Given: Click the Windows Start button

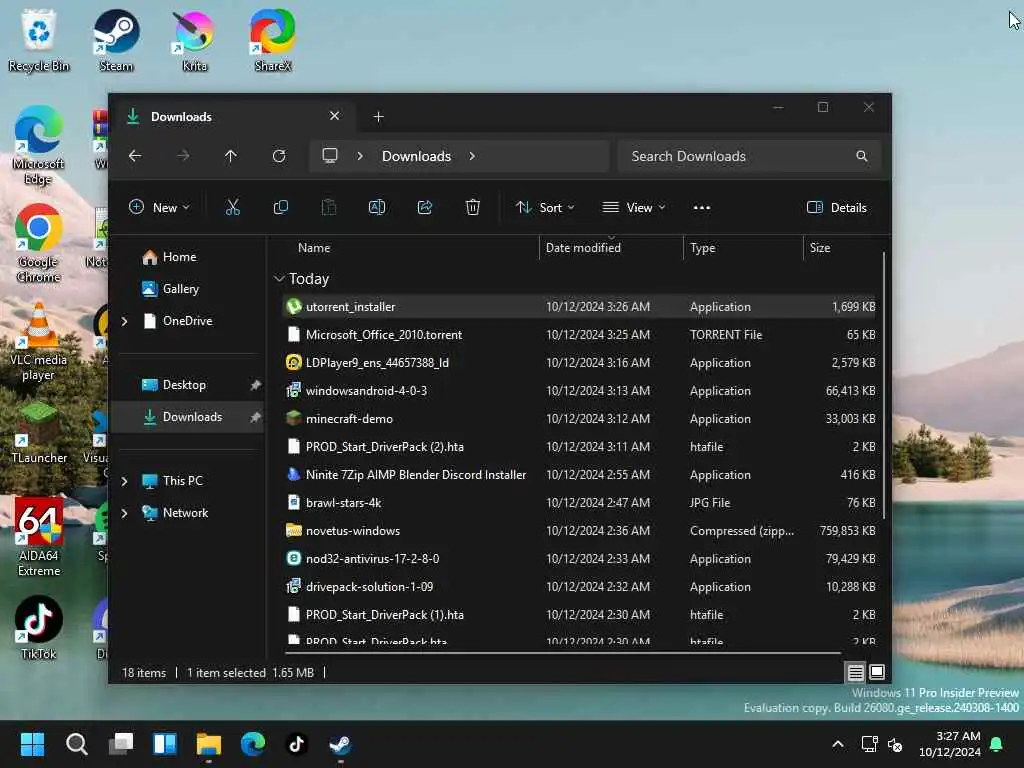Looking at the screenshot, I should coord(32,744).
